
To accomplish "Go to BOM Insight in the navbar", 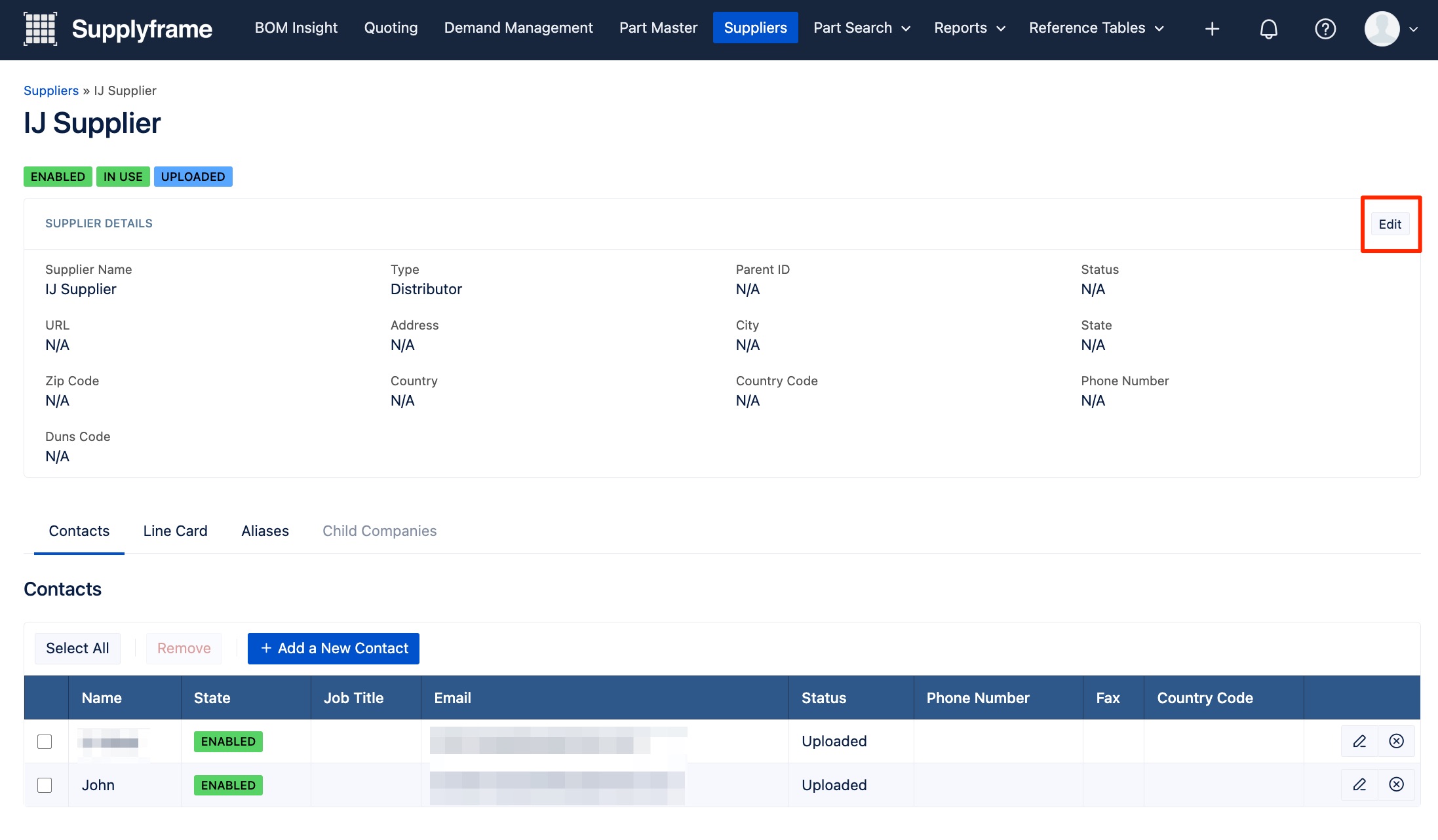I will pyautogui.click(x=296, y=28).
